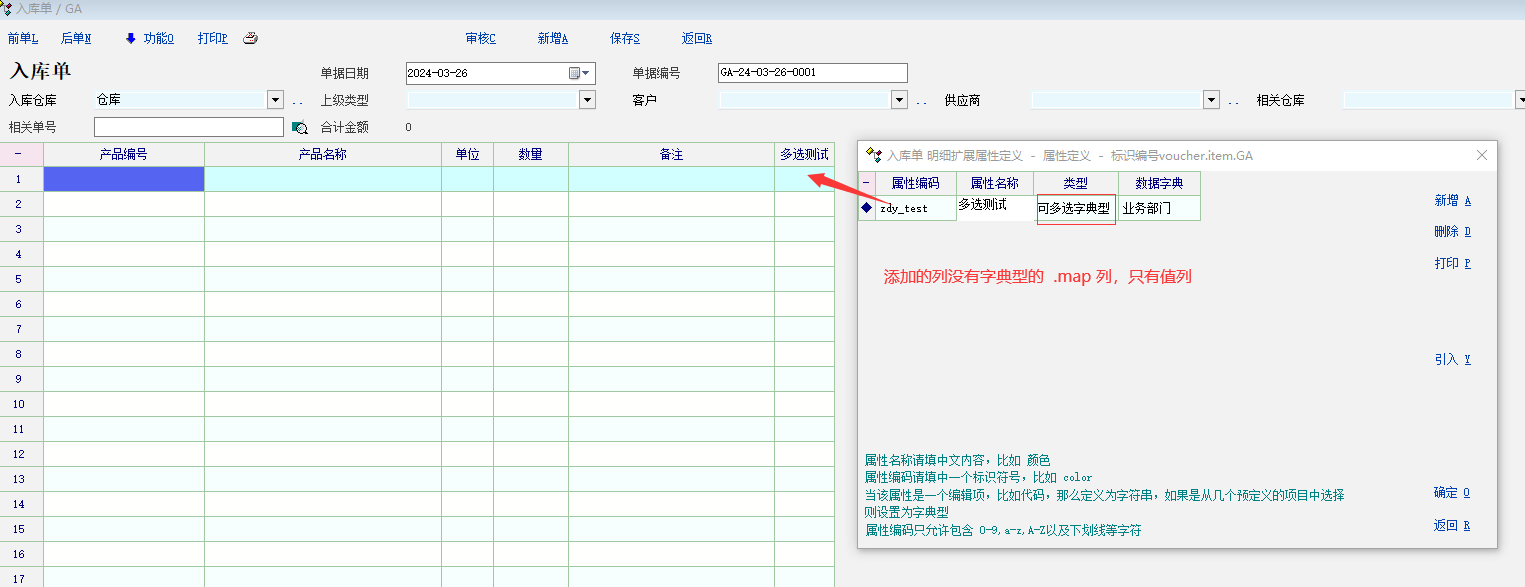Click 引入 in the attribute dialog
The image size is (1525, 587).
click(x=1452, y=359)
